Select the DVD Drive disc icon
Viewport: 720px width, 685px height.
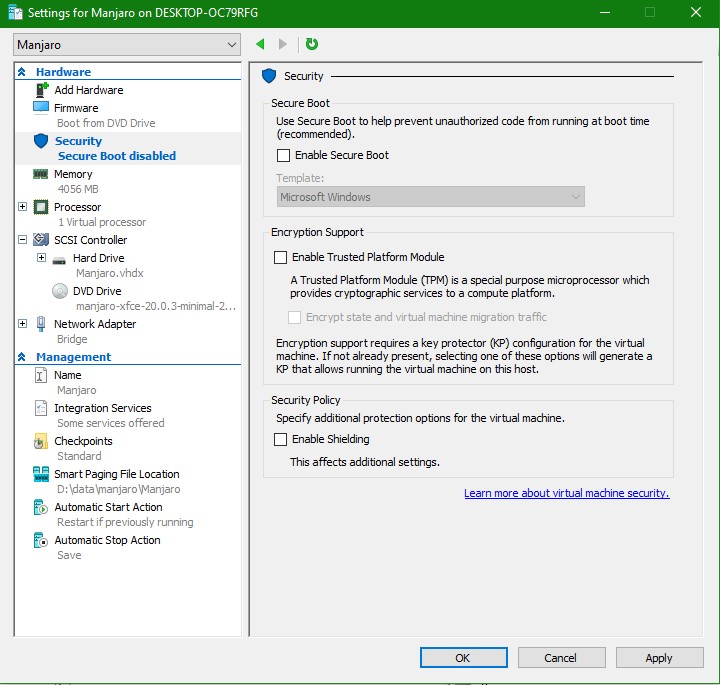point(59,291)
